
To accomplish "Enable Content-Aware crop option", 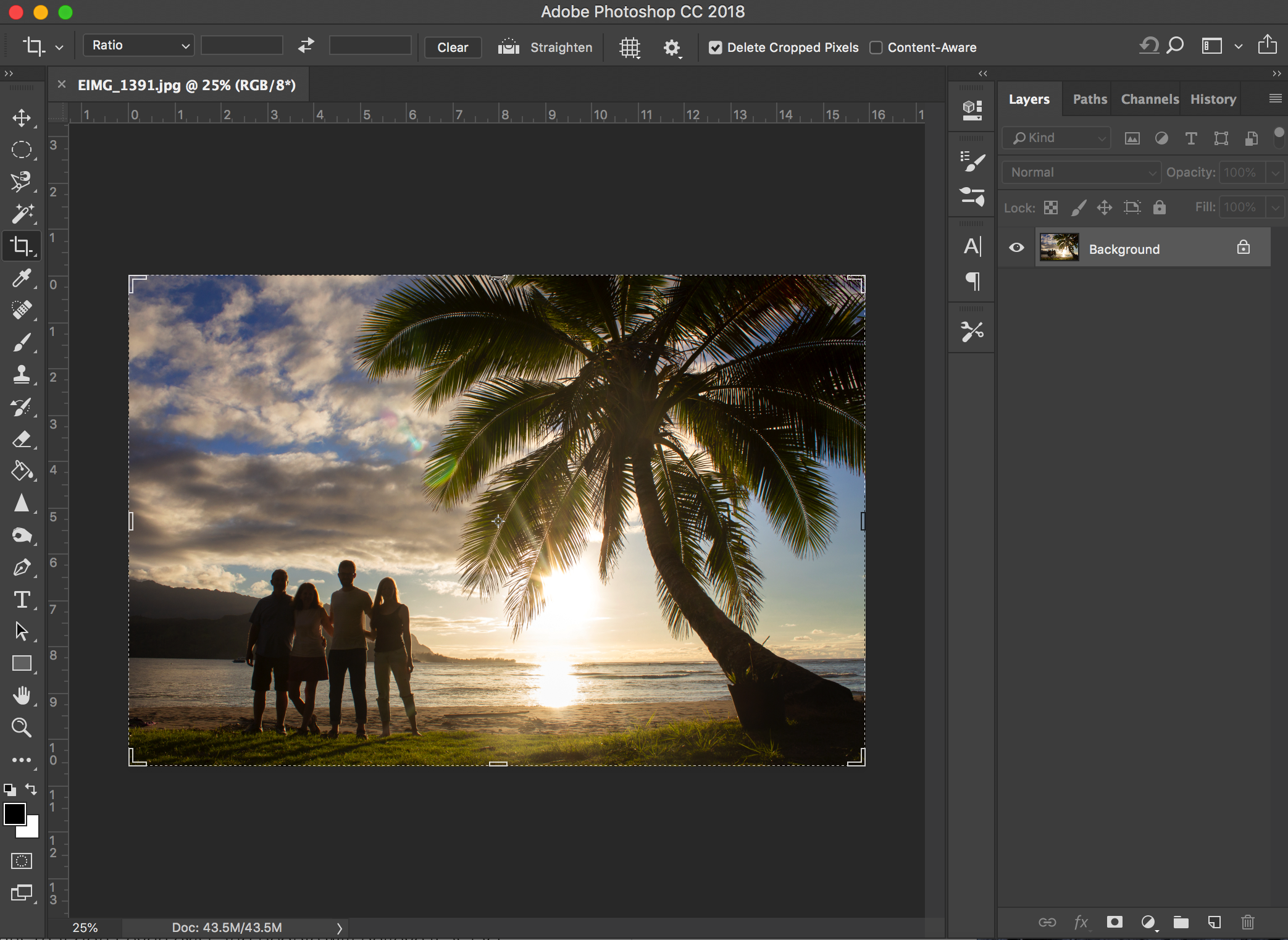I will [x=876, y=48].
